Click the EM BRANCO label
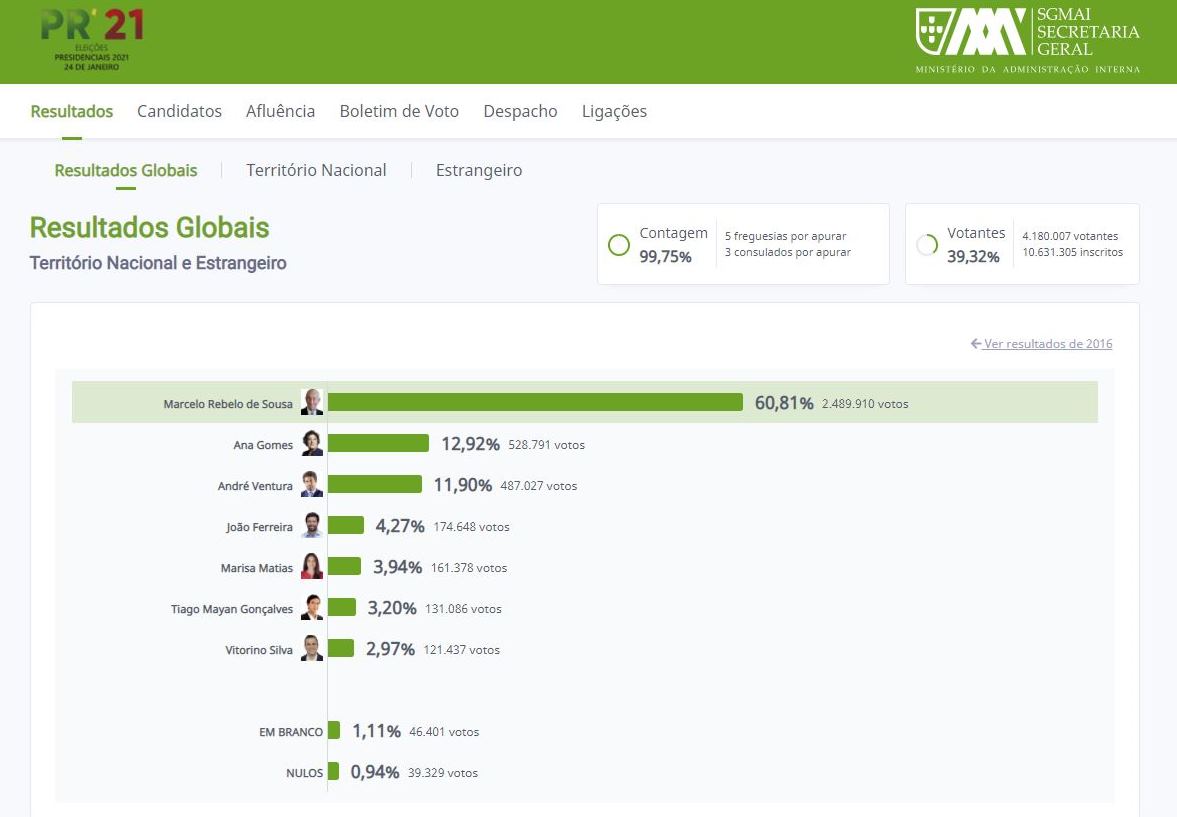The width and height of the screenshot is (1177, 817). tap(291, 732)
